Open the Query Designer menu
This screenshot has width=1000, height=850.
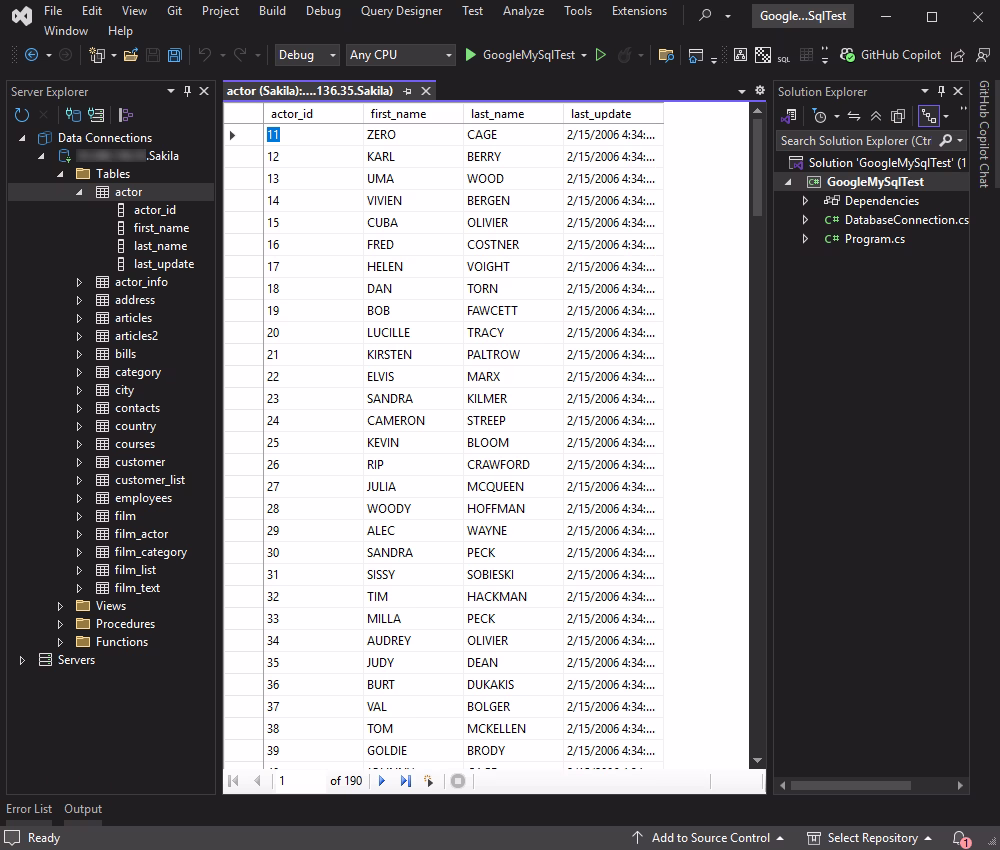click(401, 11)
